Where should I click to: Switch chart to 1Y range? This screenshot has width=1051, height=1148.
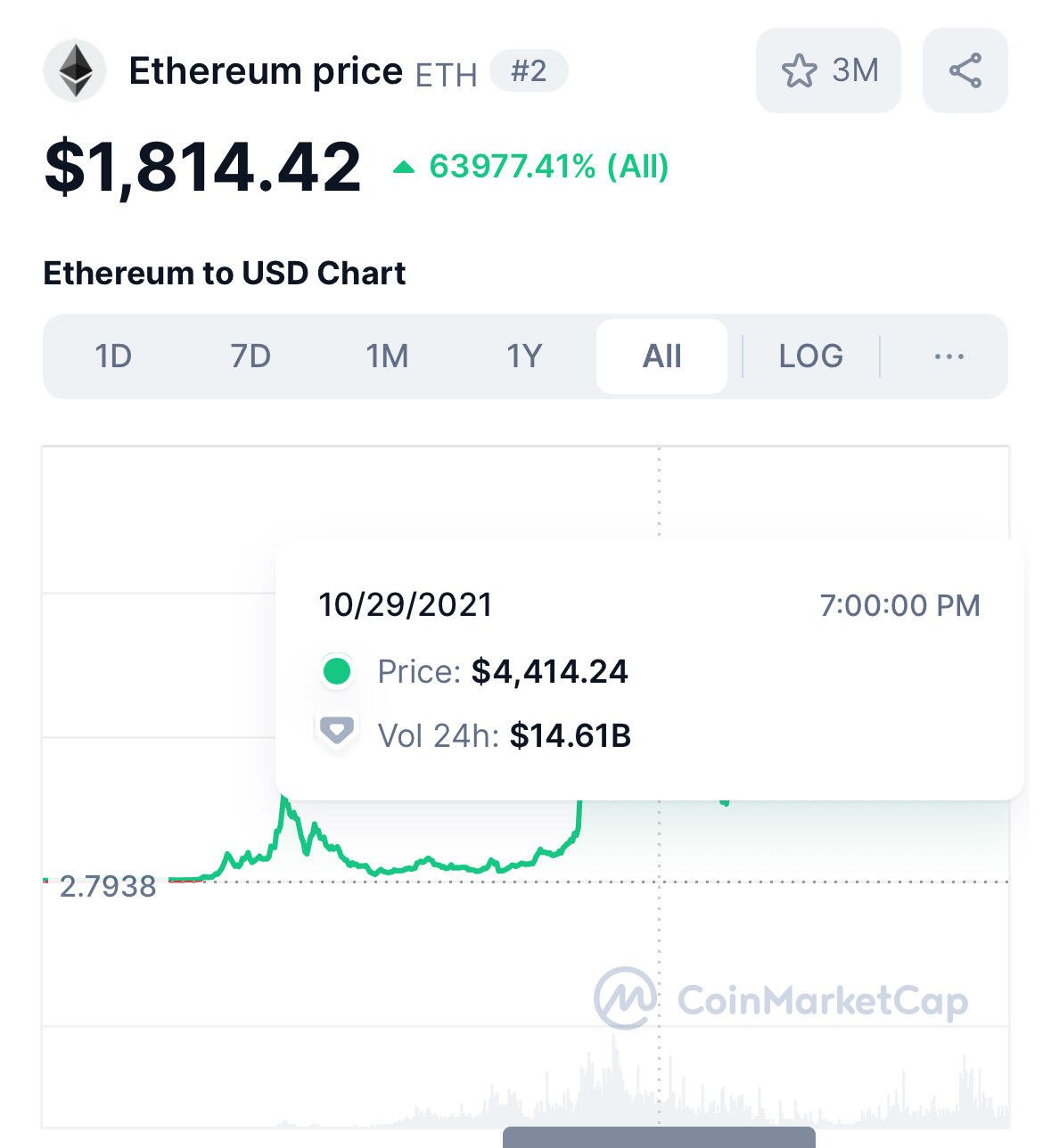tap(524, 357)
